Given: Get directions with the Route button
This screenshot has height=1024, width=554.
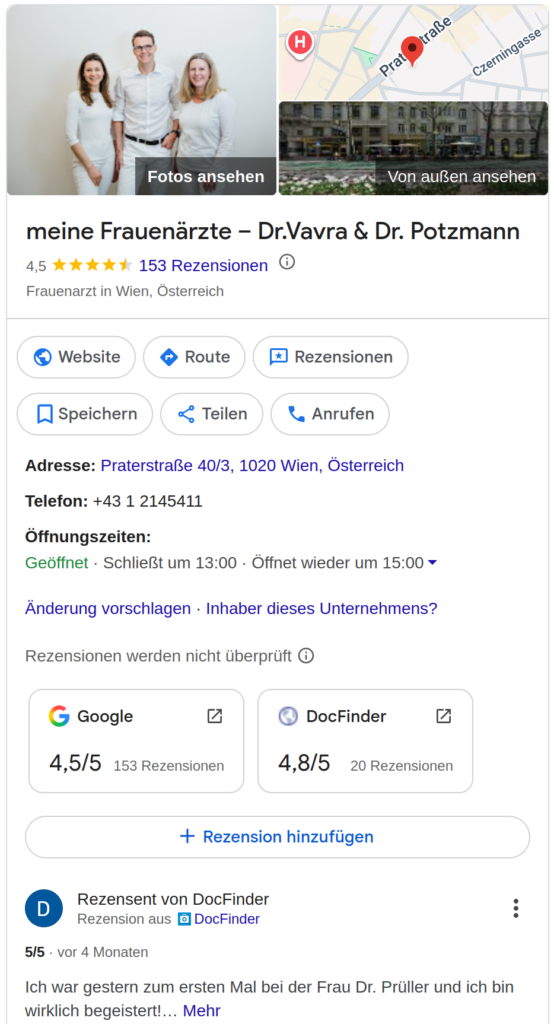Looking at the screenshot, I should coord(194,357).
